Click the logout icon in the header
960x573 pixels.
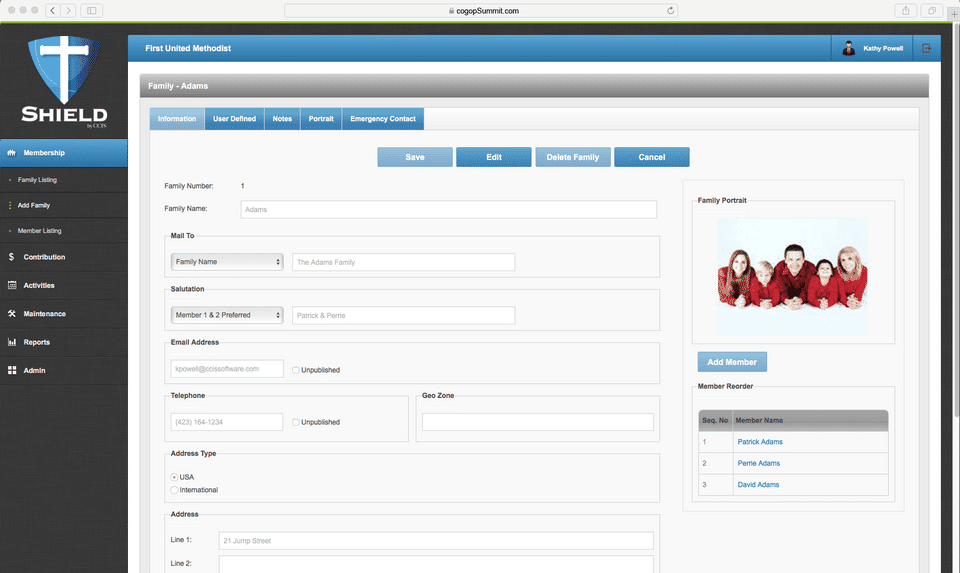point(926,48)
